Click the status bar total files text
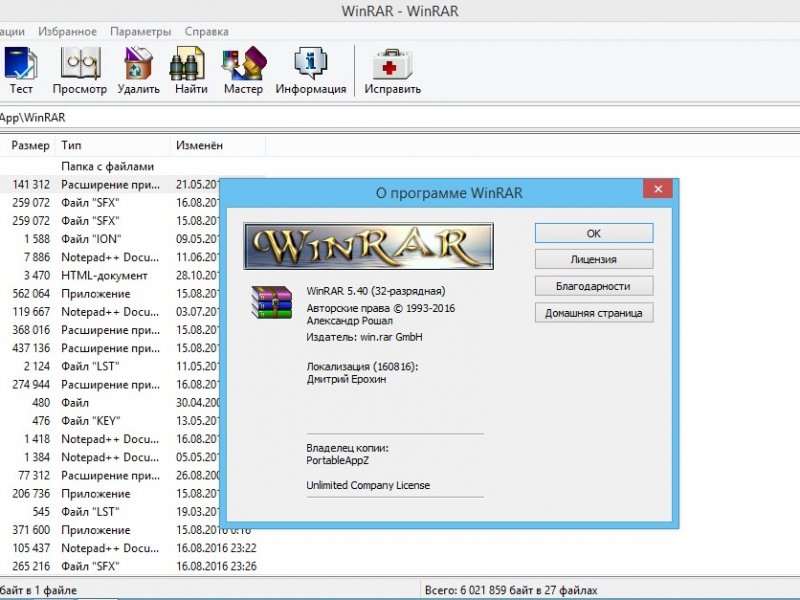 click(511, 590)
